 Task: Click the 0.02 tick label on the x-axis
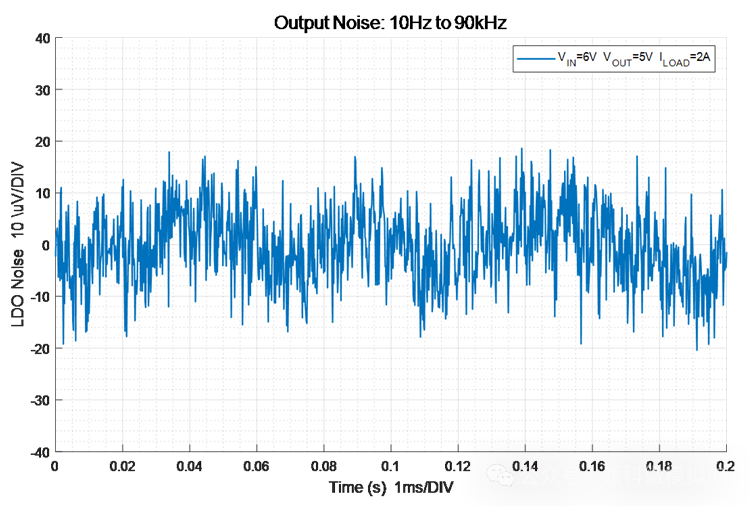(x=122, y=466)
